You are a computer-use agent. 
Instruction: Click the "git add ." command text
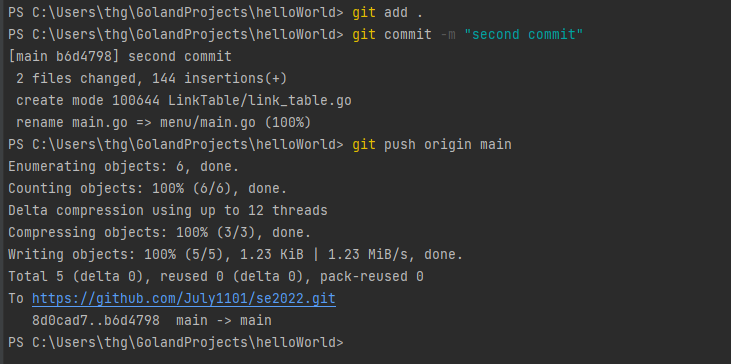click(x=387, y=13)
